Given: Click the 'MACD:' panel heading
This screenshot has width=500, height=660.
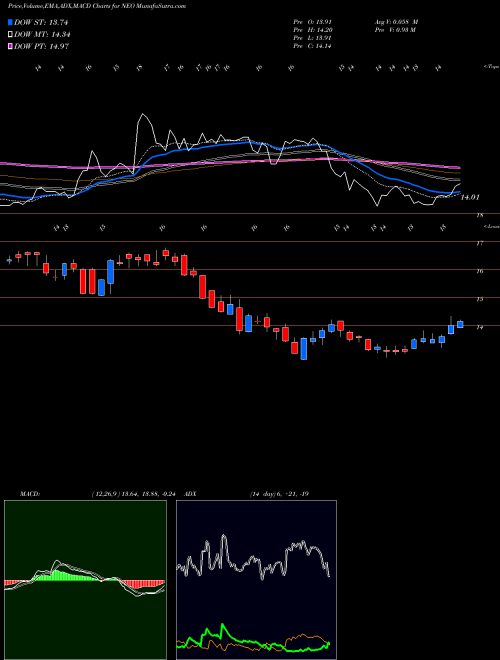Looking at the screenshot, I should click(29, 494).
